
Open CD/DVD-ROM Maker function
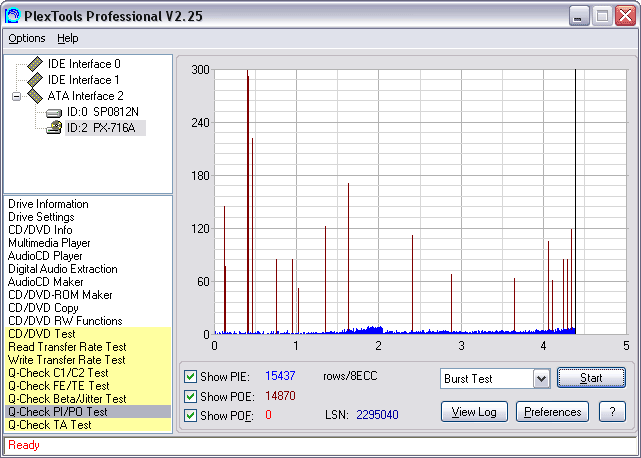60,295
